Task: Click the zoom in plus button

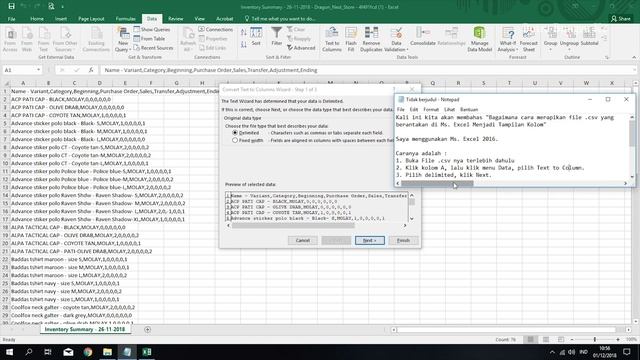Action: 618,340
